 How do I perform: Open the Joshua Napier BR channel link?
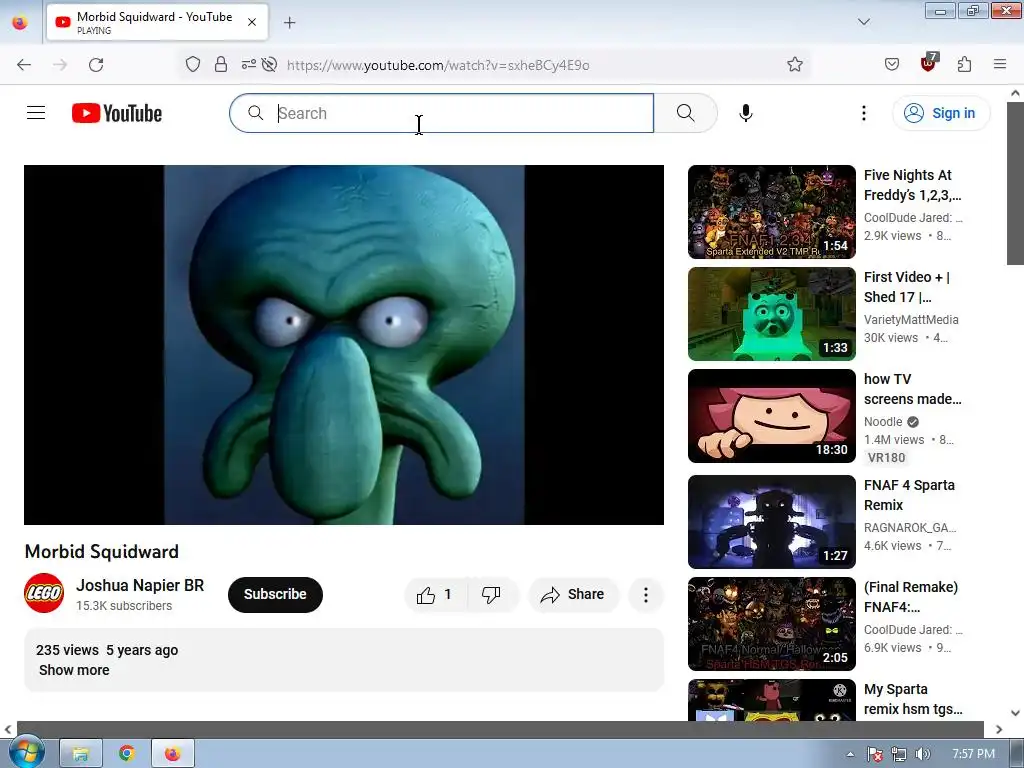(x=140, y=585)
